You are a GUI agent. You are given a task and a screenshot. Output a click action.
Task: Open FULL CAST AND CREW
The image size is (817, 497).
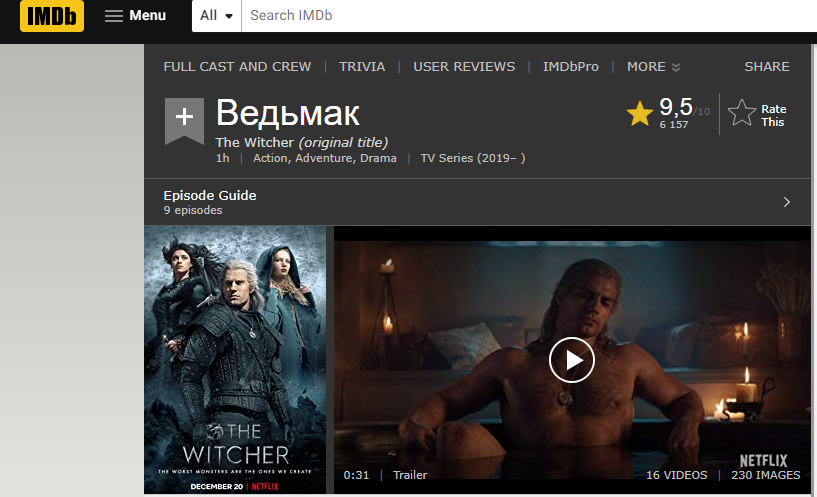click(x=237, y=67)
